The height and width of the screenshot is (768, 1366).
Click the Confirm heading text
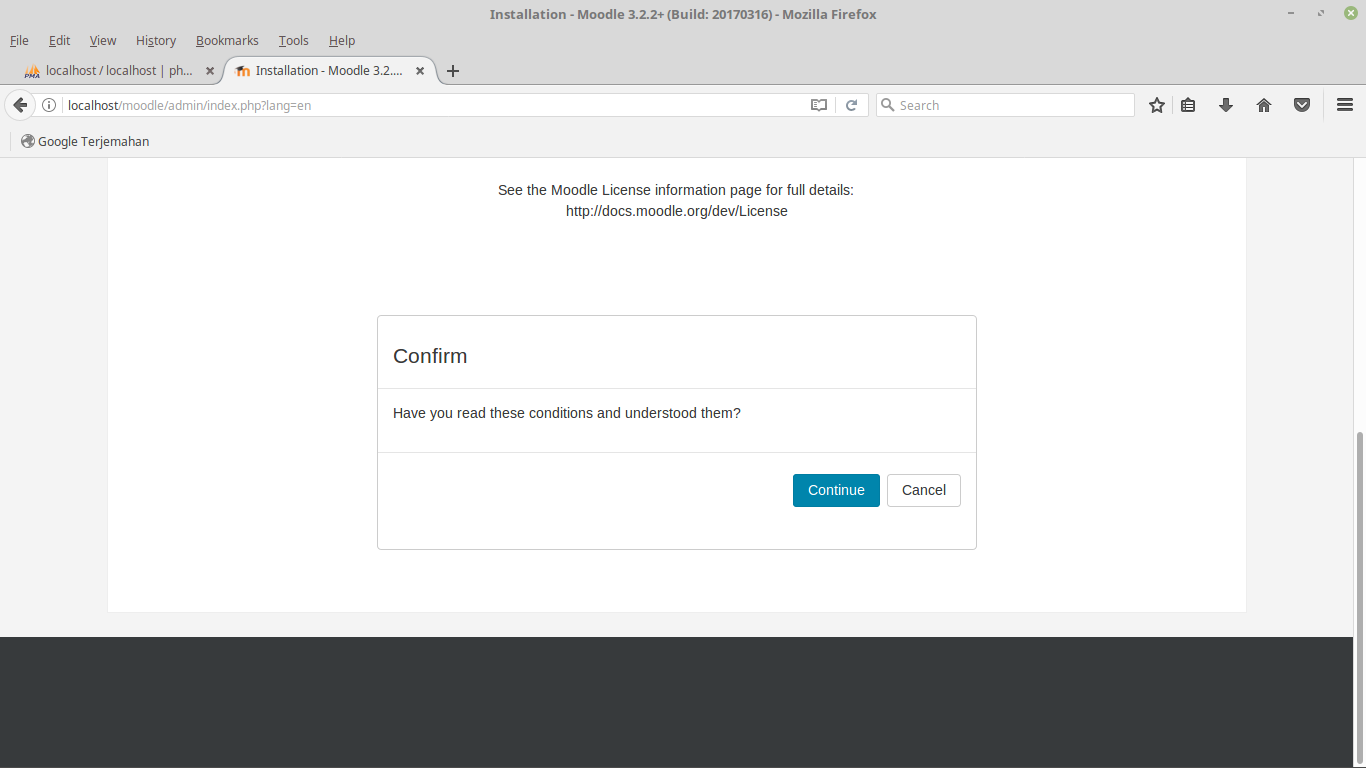point(430,356)
